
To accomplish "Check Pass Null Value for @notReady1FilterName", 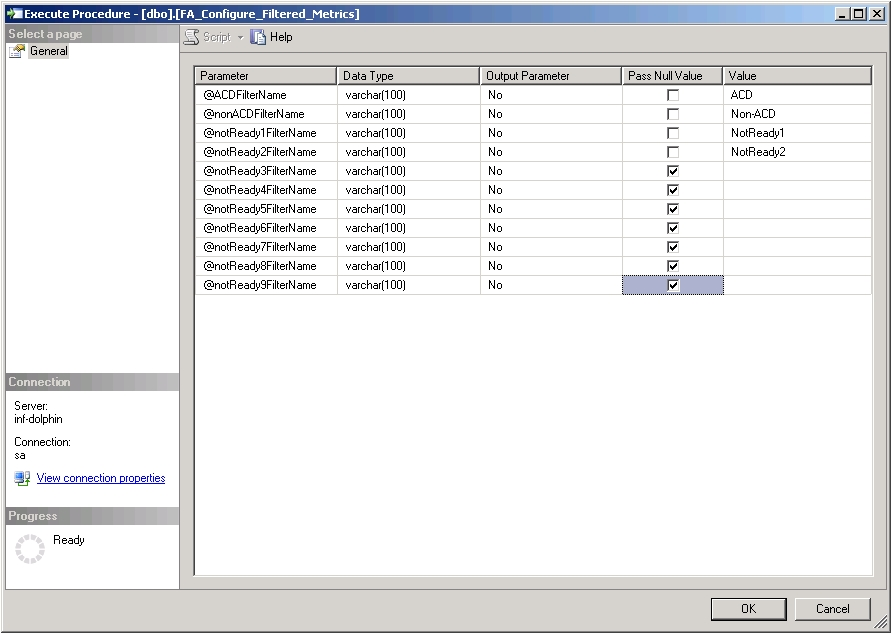I will (673, 133).
